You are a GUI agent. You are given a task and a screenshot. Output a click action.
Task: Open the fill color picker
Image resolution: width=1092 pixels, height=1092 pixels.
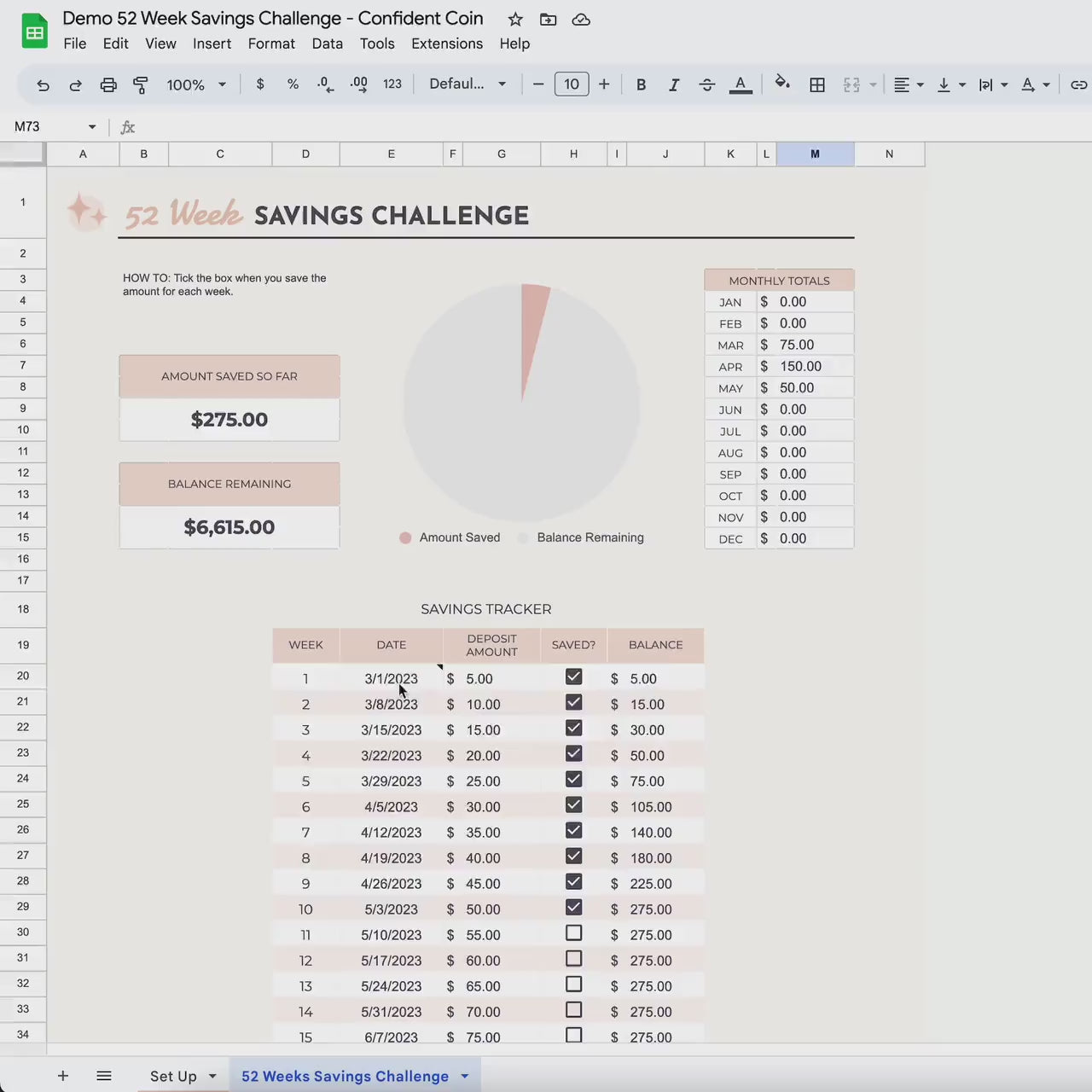[x=781, y=84]
